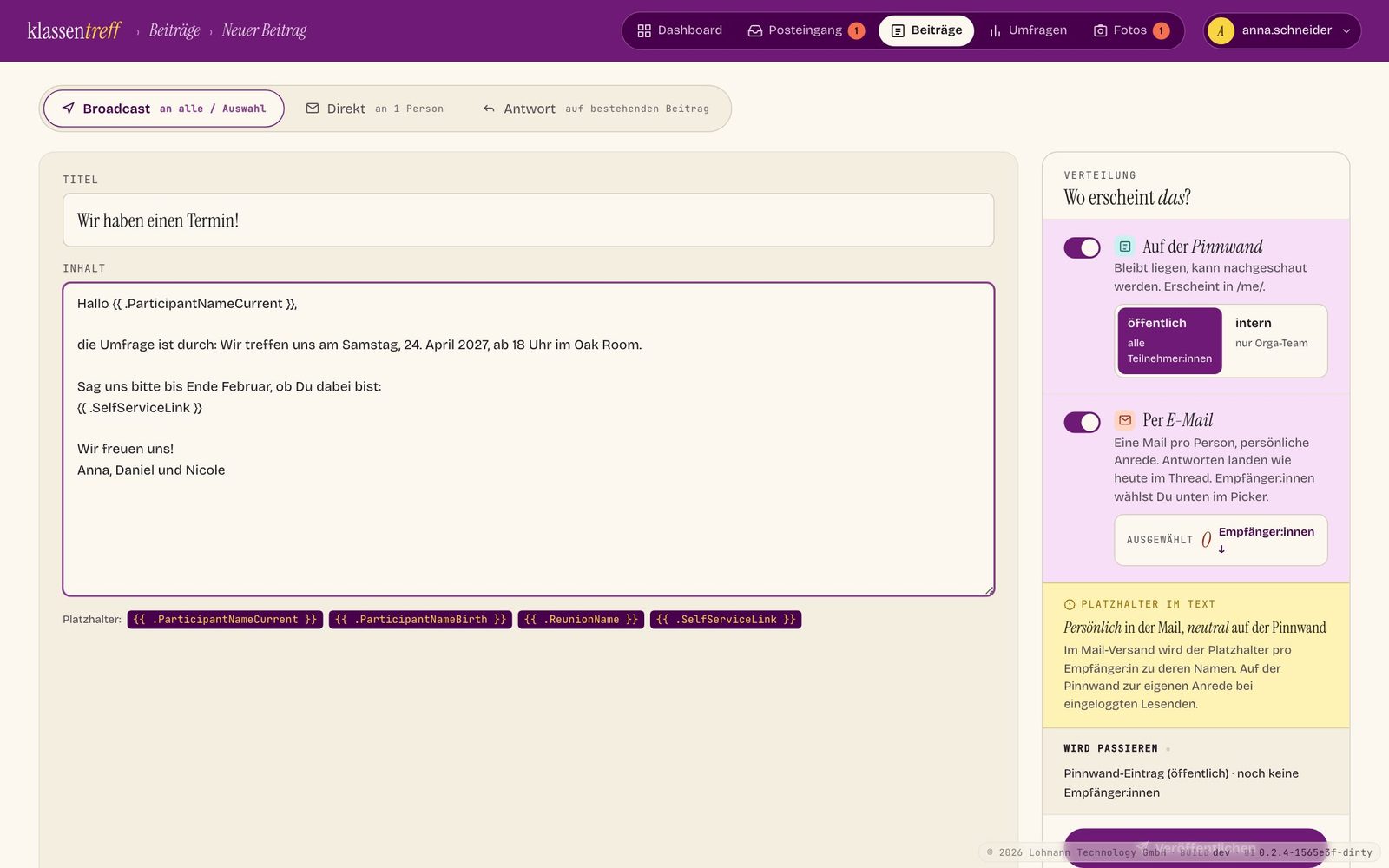This screenshot has height=868, width=1389.
Task: Click the heading 'Wo erscheint das?'
Action: tap(1127, 198)
